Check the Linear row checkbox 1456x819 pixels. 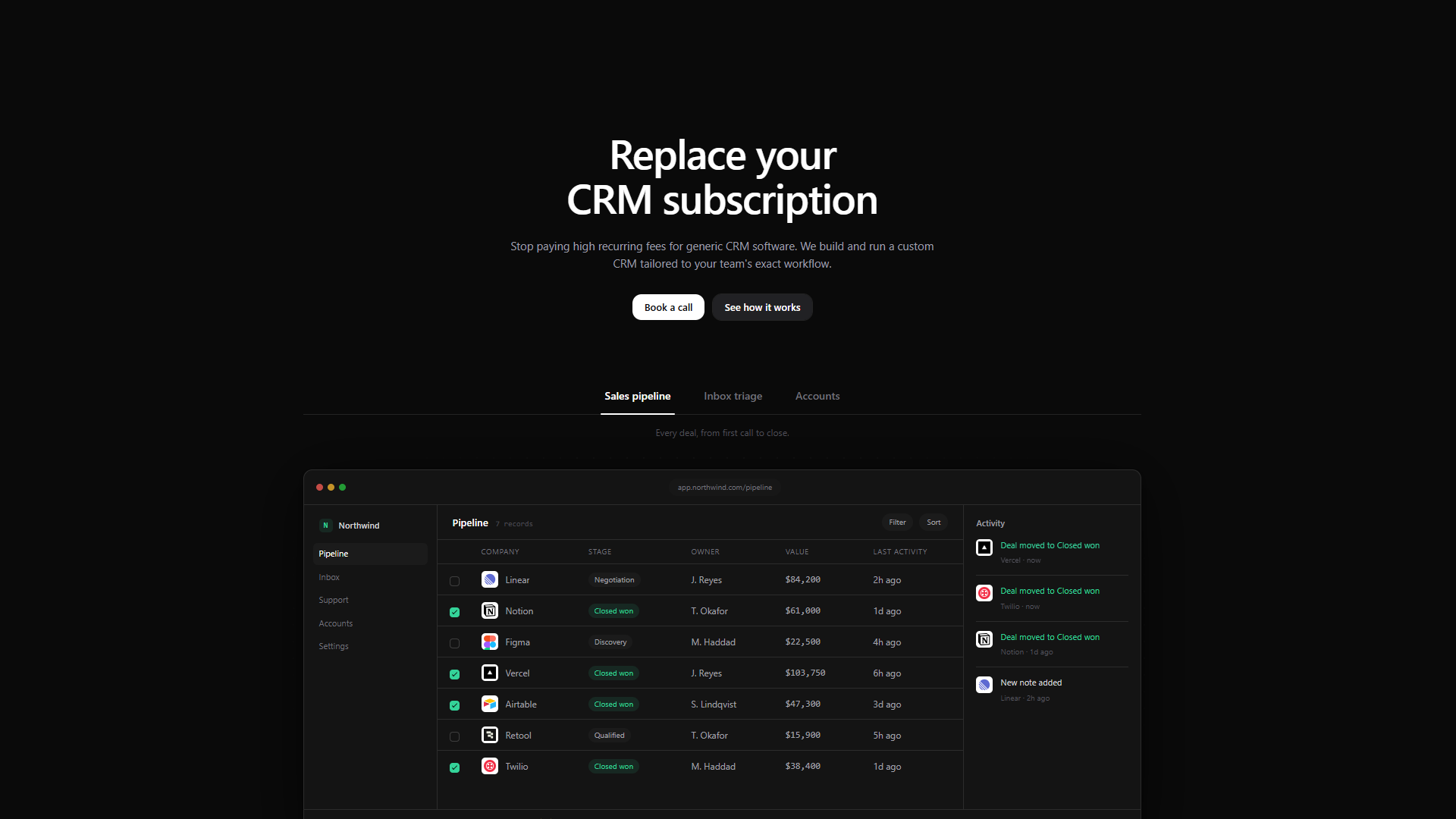pyautogui.click(x=455, y=582)
